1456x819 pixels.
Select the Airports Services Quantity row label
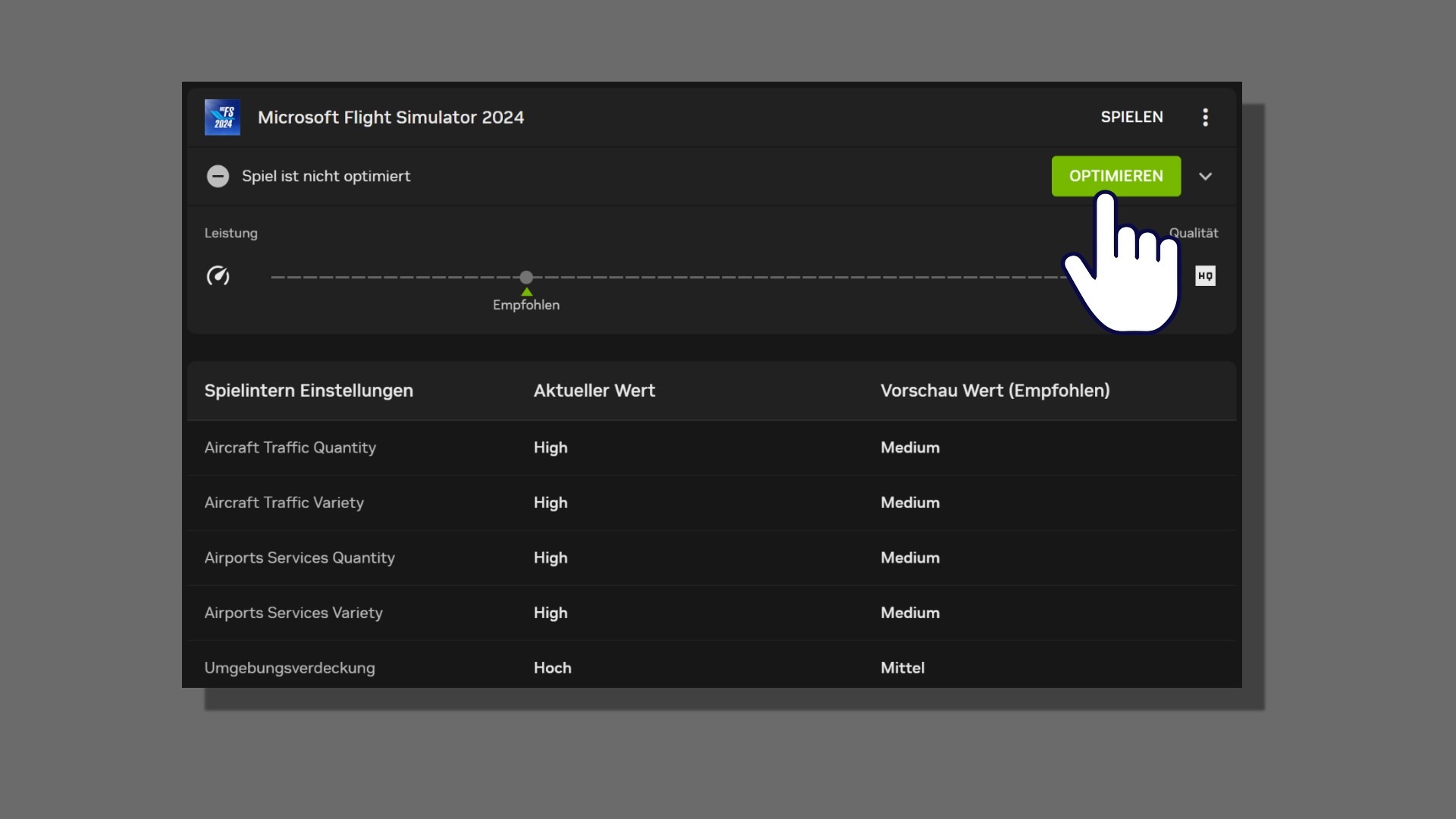300,558
